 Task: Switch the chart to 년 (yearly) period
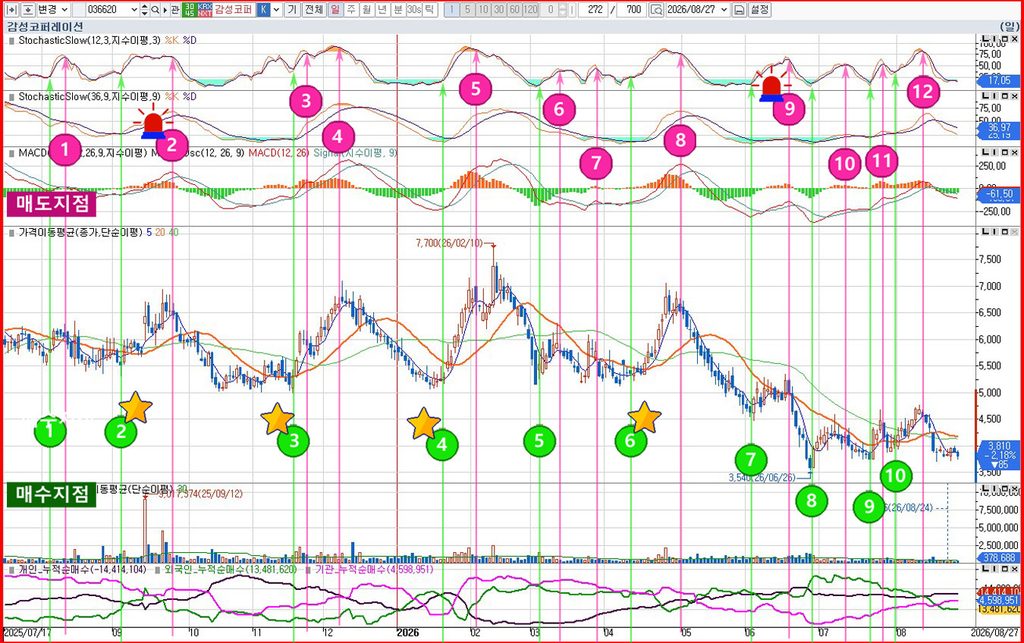click(382, 10)
